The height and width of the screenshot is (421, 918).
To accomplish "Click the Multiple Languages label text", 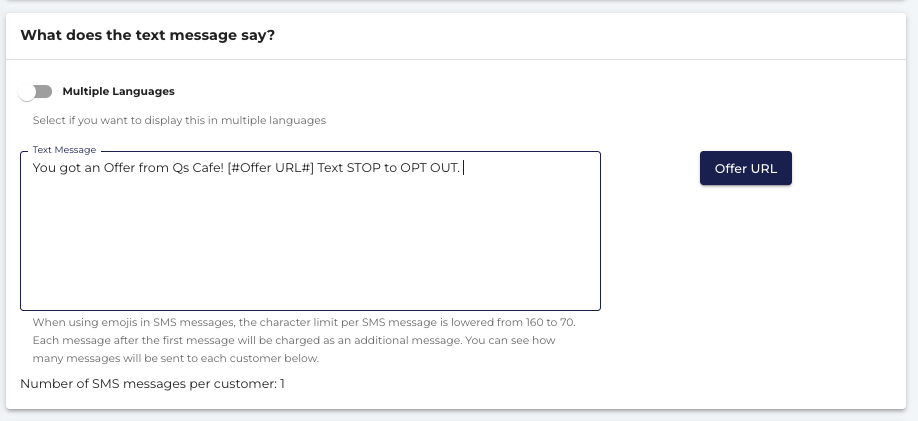I will pos(118,91).
